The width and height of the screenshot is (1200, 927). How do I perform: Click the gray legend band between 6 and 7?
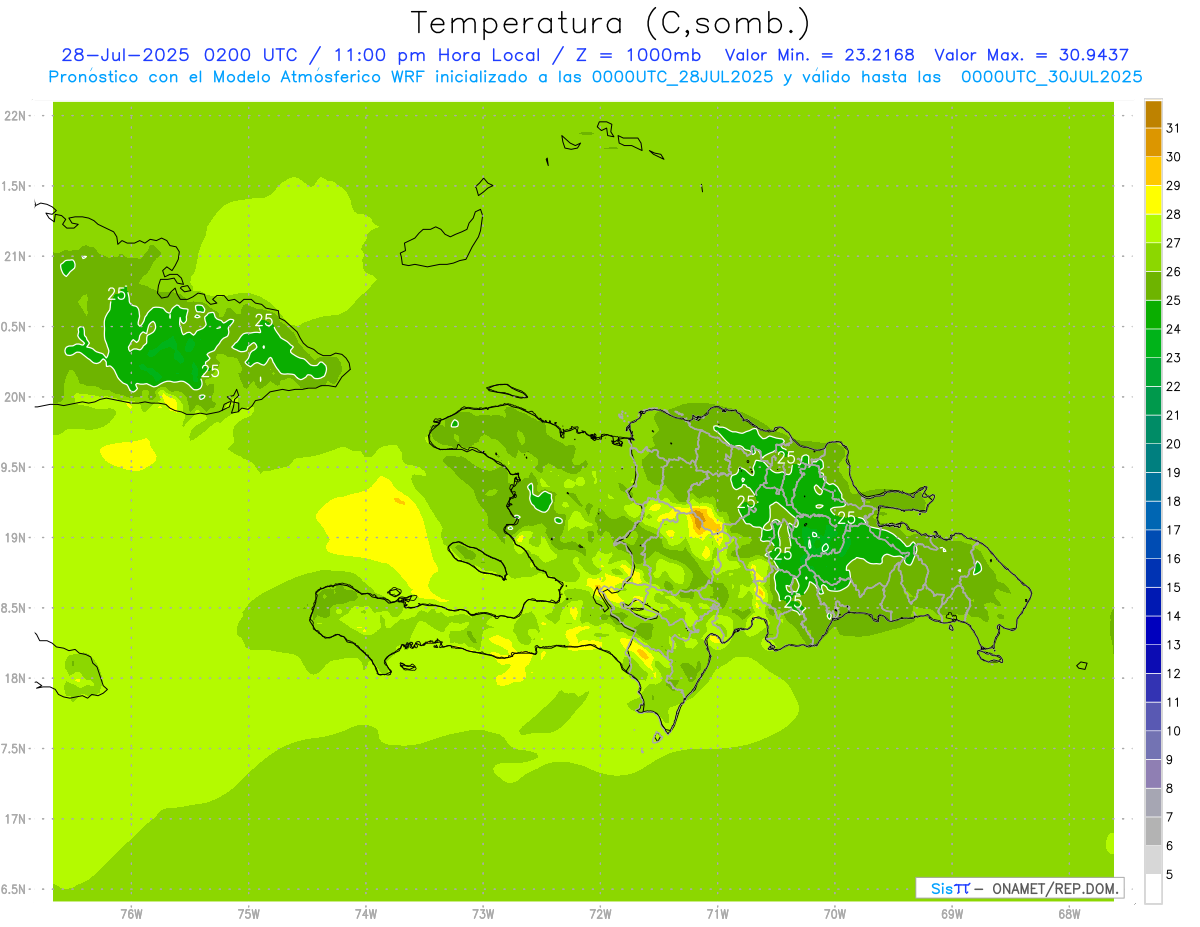click(x=1153, y=831)
